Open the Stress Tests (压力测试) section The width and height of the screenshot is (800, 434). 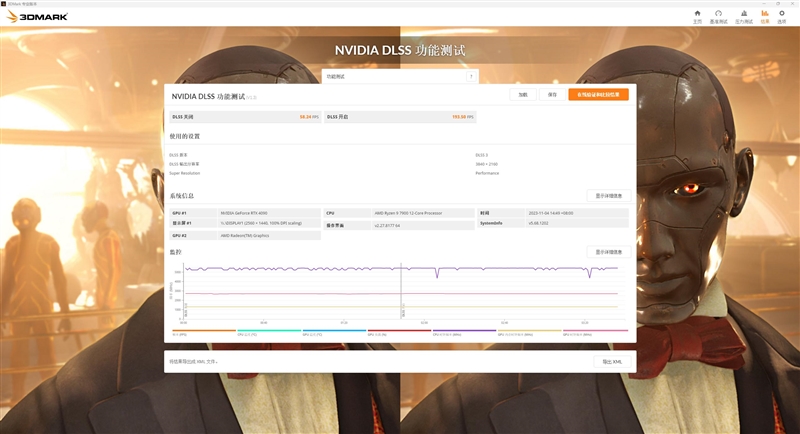pyautogui.click(x=744, y=16)
